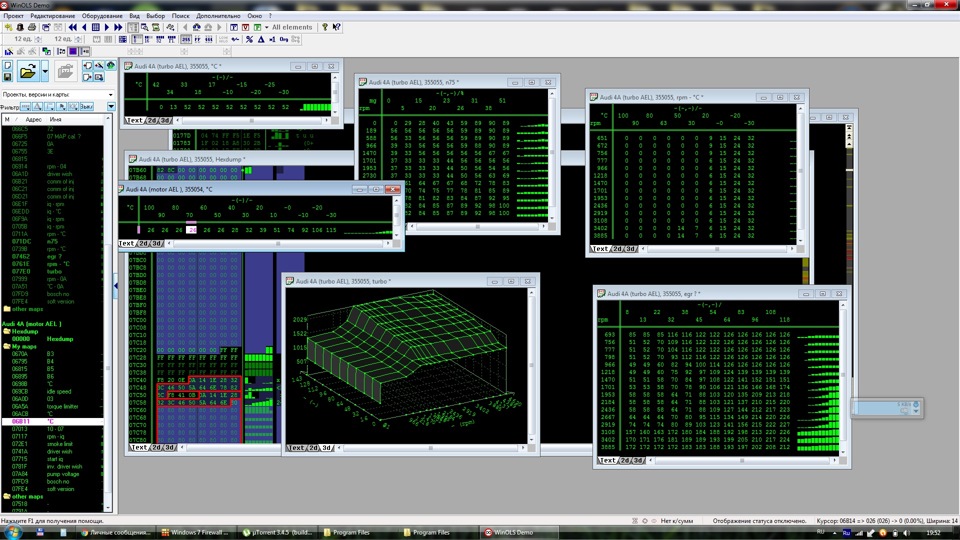
Task: Click the new document icon in left panel
Action: 7,66
